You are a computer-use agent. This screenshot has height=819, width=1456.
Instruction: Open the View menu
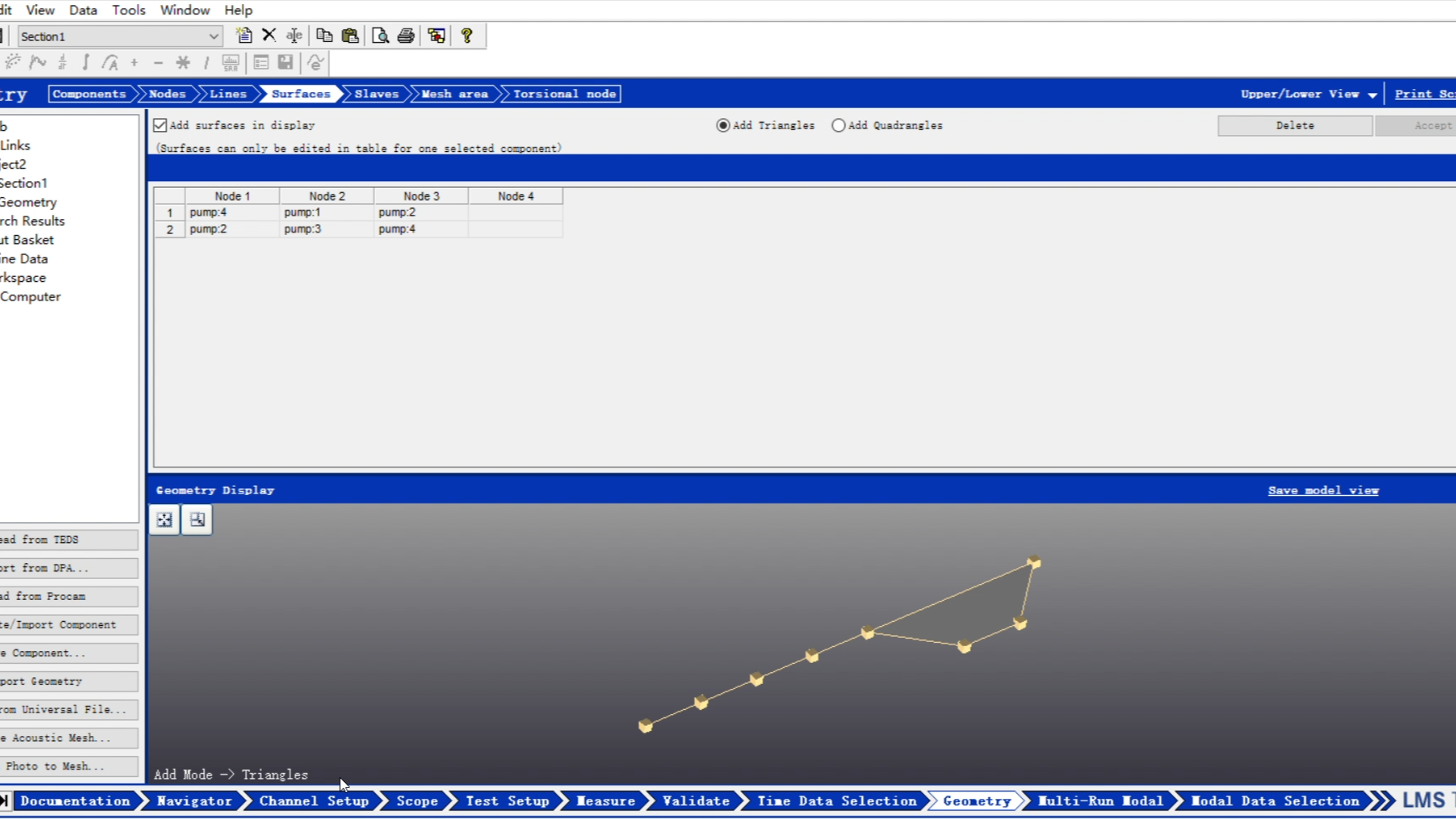click(x=40, y=10)
